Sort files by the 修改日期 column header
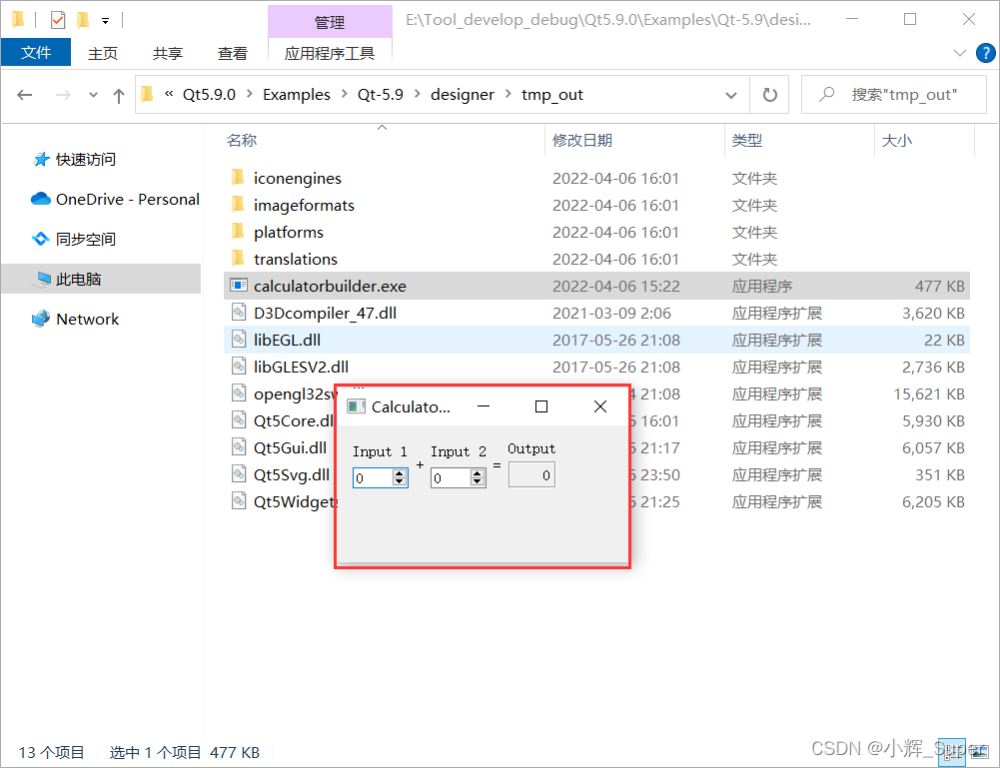This screenshot has height=768, width=1000. click(x=582, y=141)
